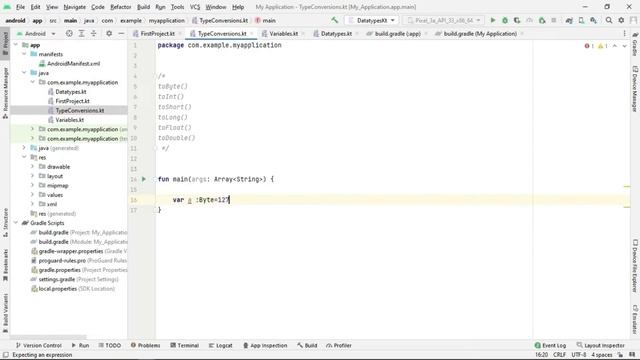640x360 pixels.
Task: Toggle Emulator right side panel
Action: (x=635, y=319)
